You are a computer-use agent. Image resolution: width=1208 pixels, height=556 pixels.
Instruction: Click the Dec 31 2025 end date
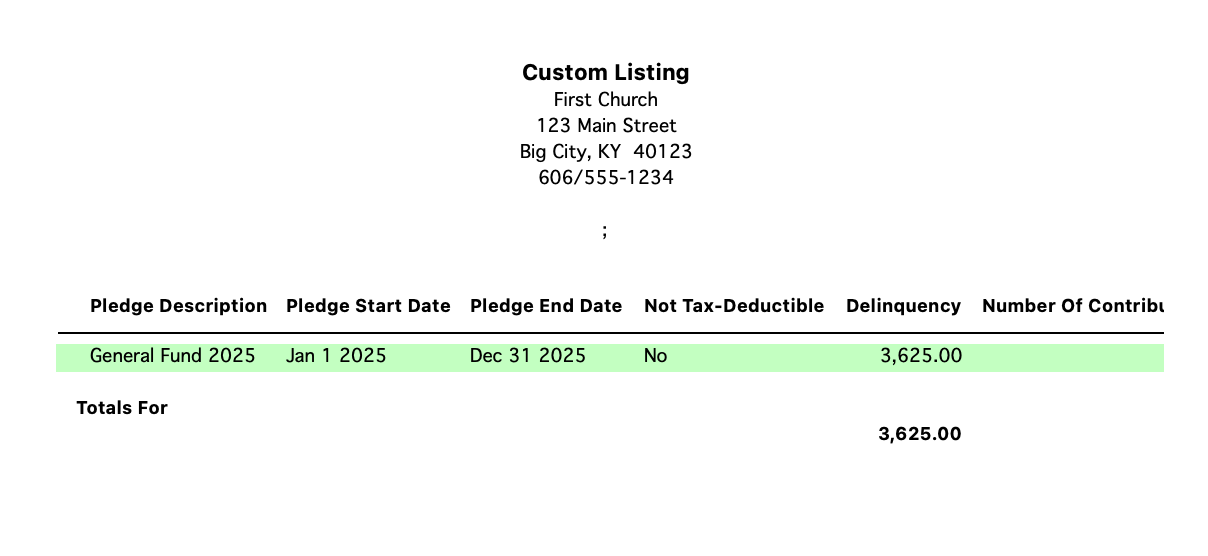[x=527, y=356]
